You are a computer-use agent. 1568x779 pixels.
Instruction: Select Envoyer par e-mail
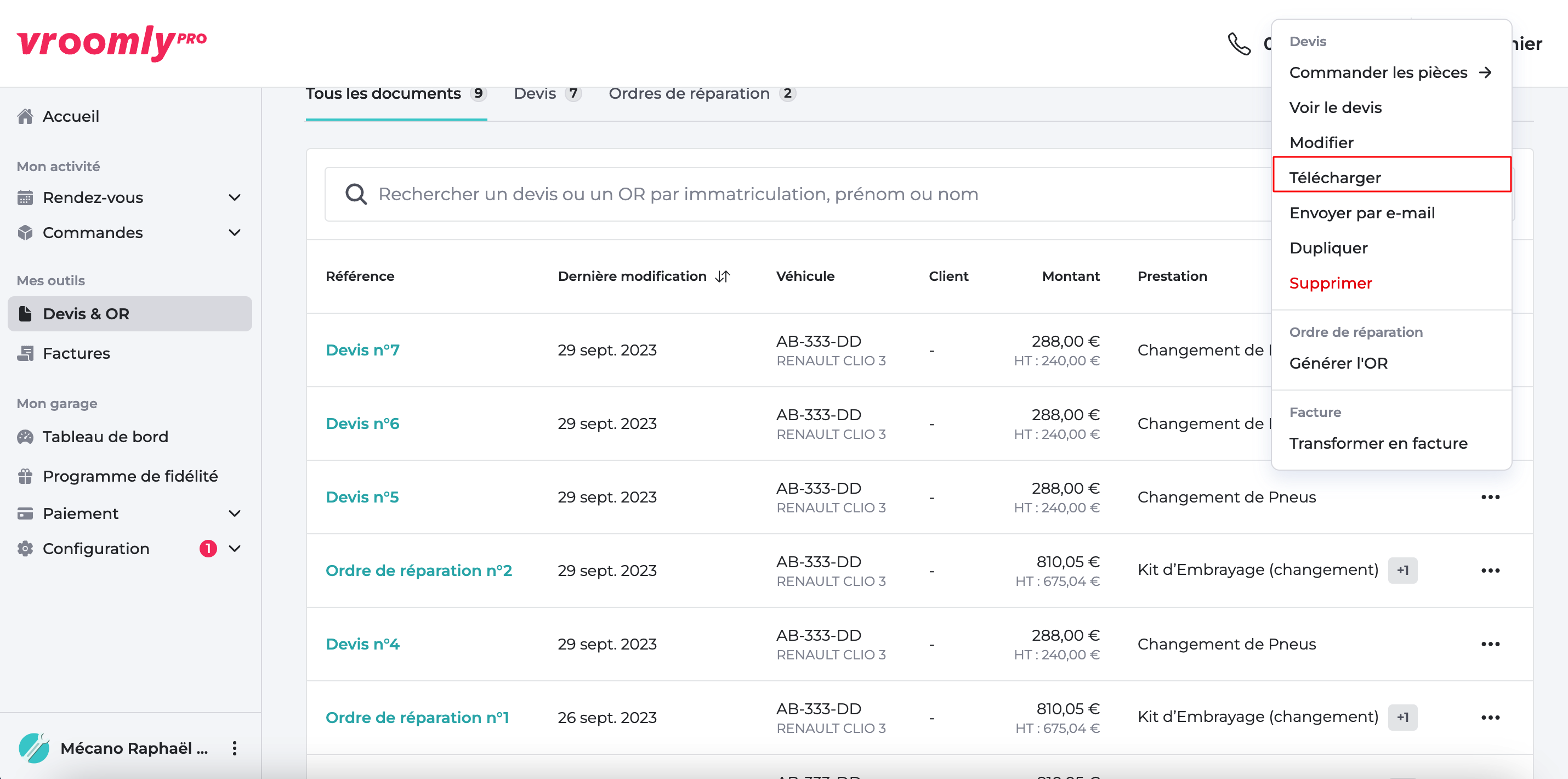1391,213
